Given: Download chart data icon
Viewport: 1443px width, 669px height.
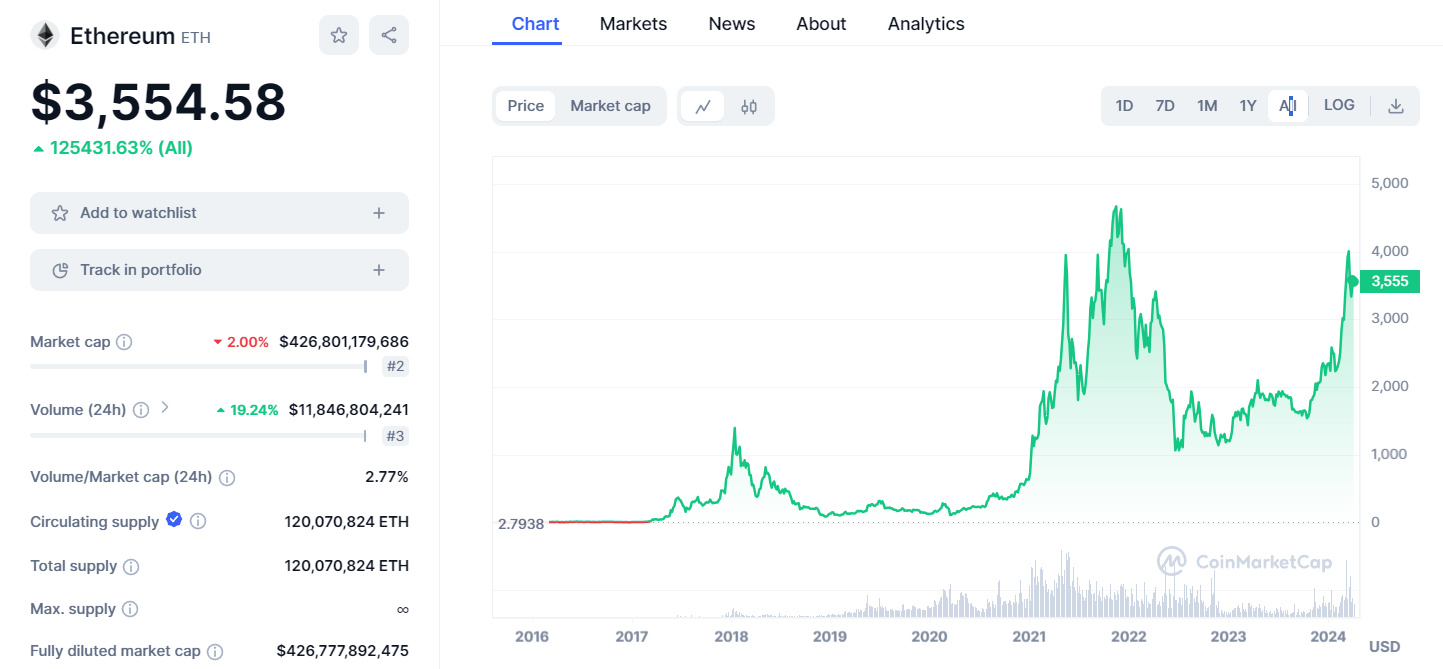Looking at the screenshot, I should point(1396,106).
